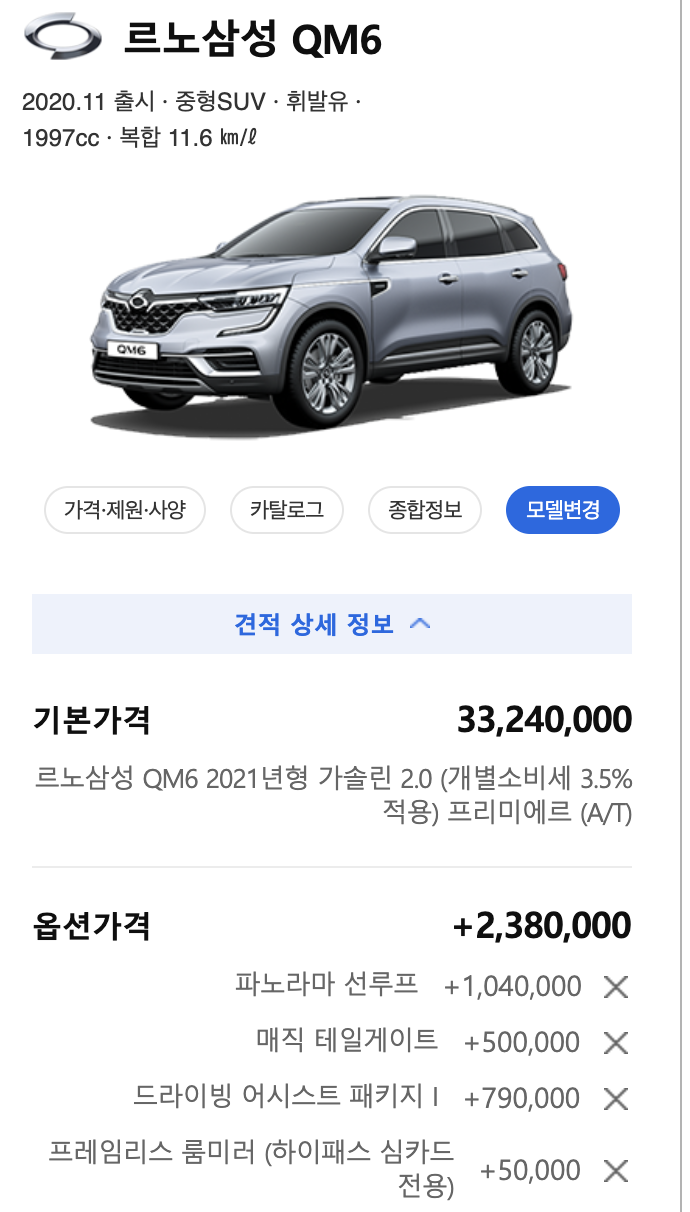Image resolution: width=690 pixels, height=1212 pixels.
Task: Remove the 프레임리스 룸미러 option
Action: 616,1171
